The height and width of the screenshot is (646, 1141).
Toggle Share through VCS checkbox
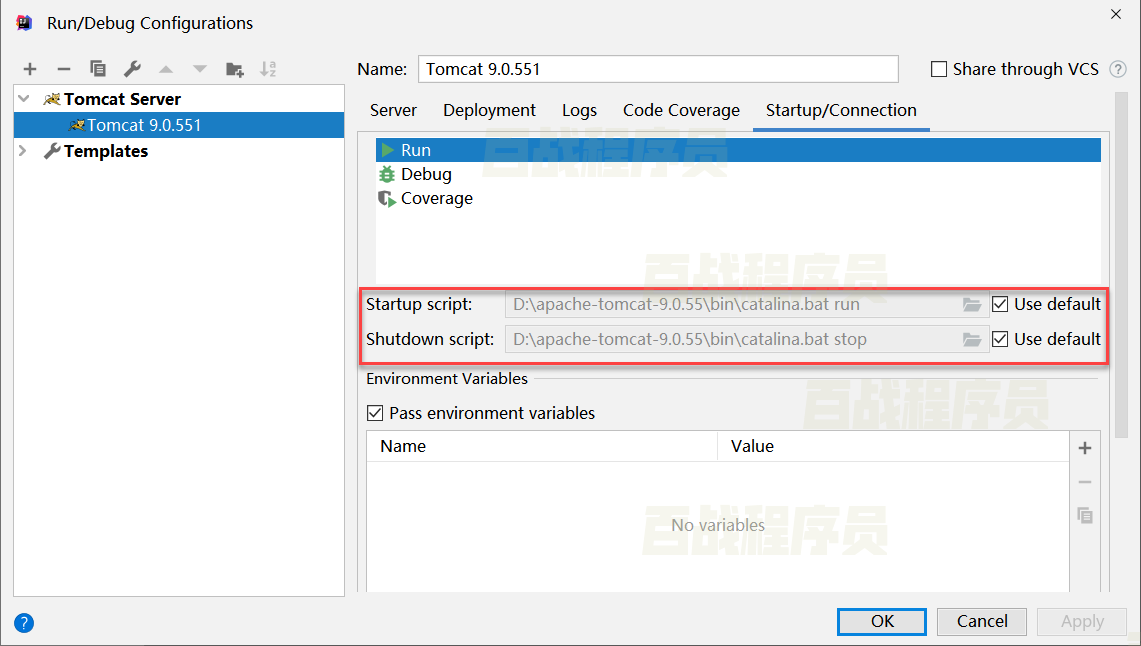(x=939, y=69)
